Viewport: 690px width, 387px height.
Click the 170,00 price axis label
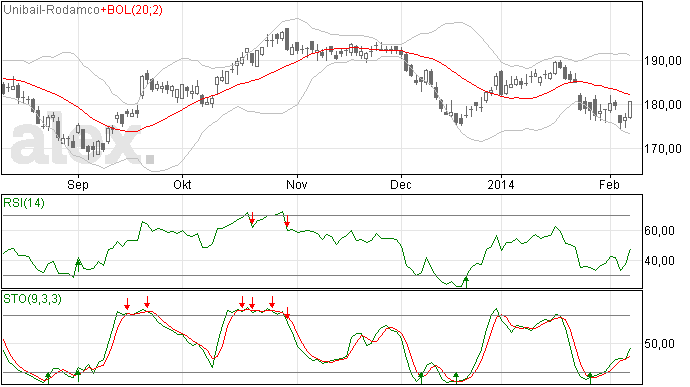[663, 149]
